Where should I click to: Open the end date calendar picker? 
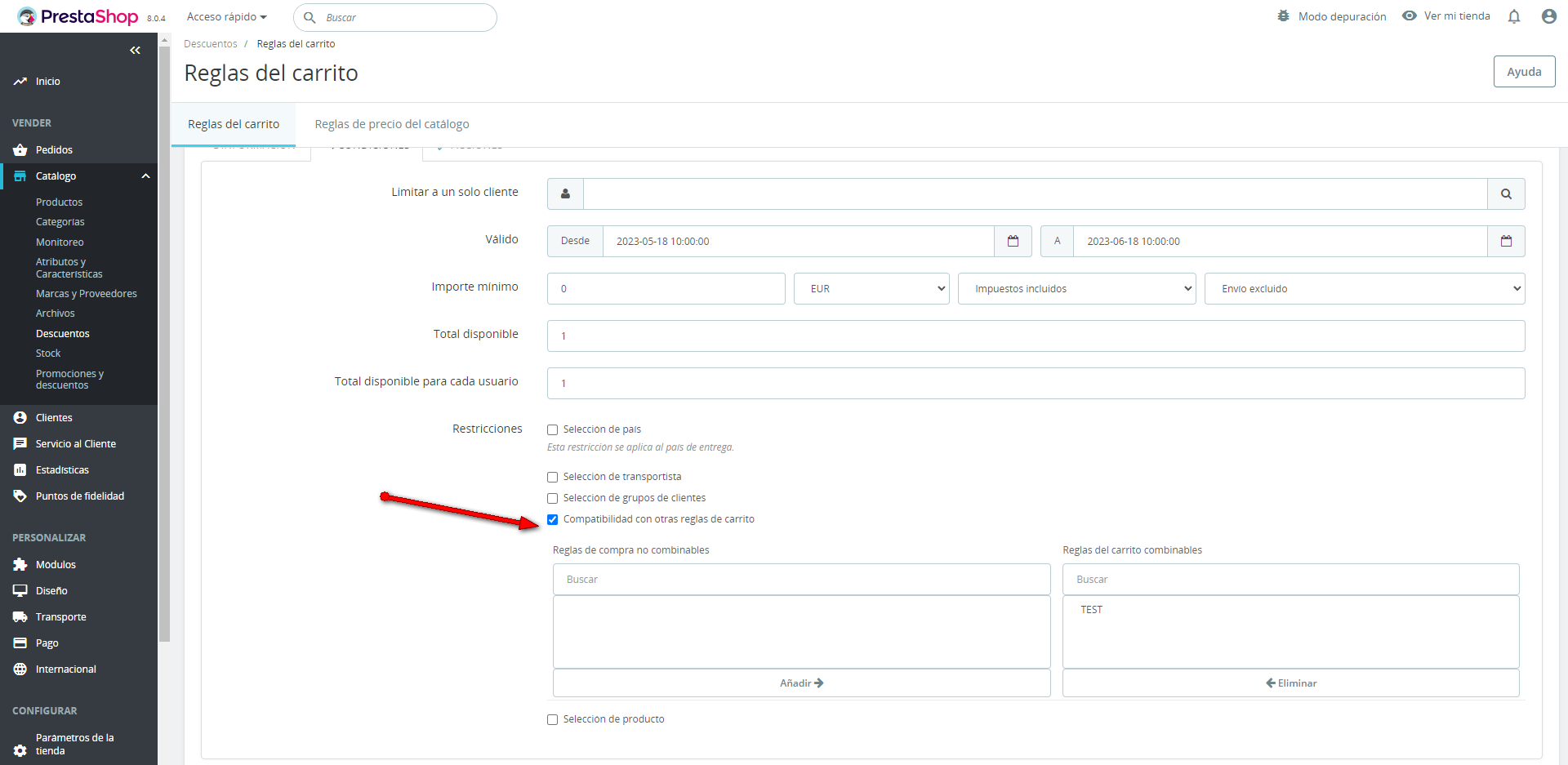point(1506,242)
